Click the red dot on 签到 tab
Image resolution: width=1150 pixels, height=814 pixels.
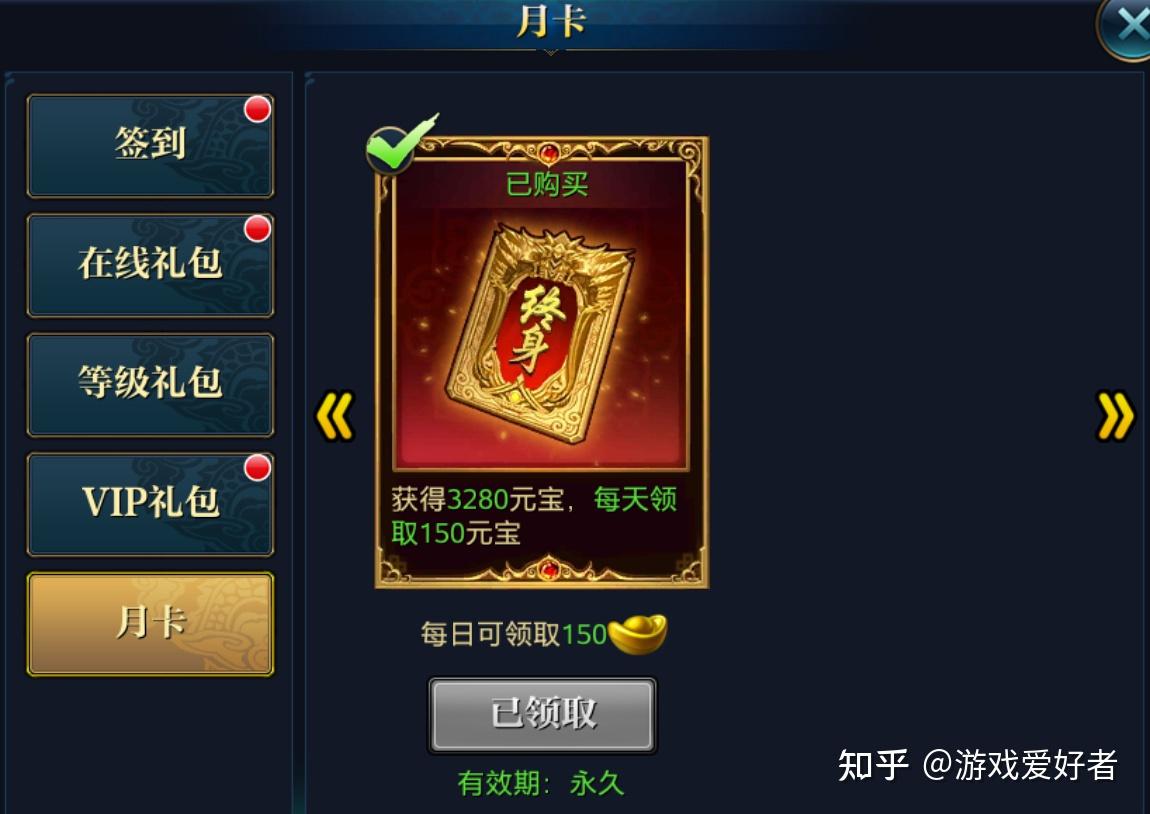tap(257, 109)
